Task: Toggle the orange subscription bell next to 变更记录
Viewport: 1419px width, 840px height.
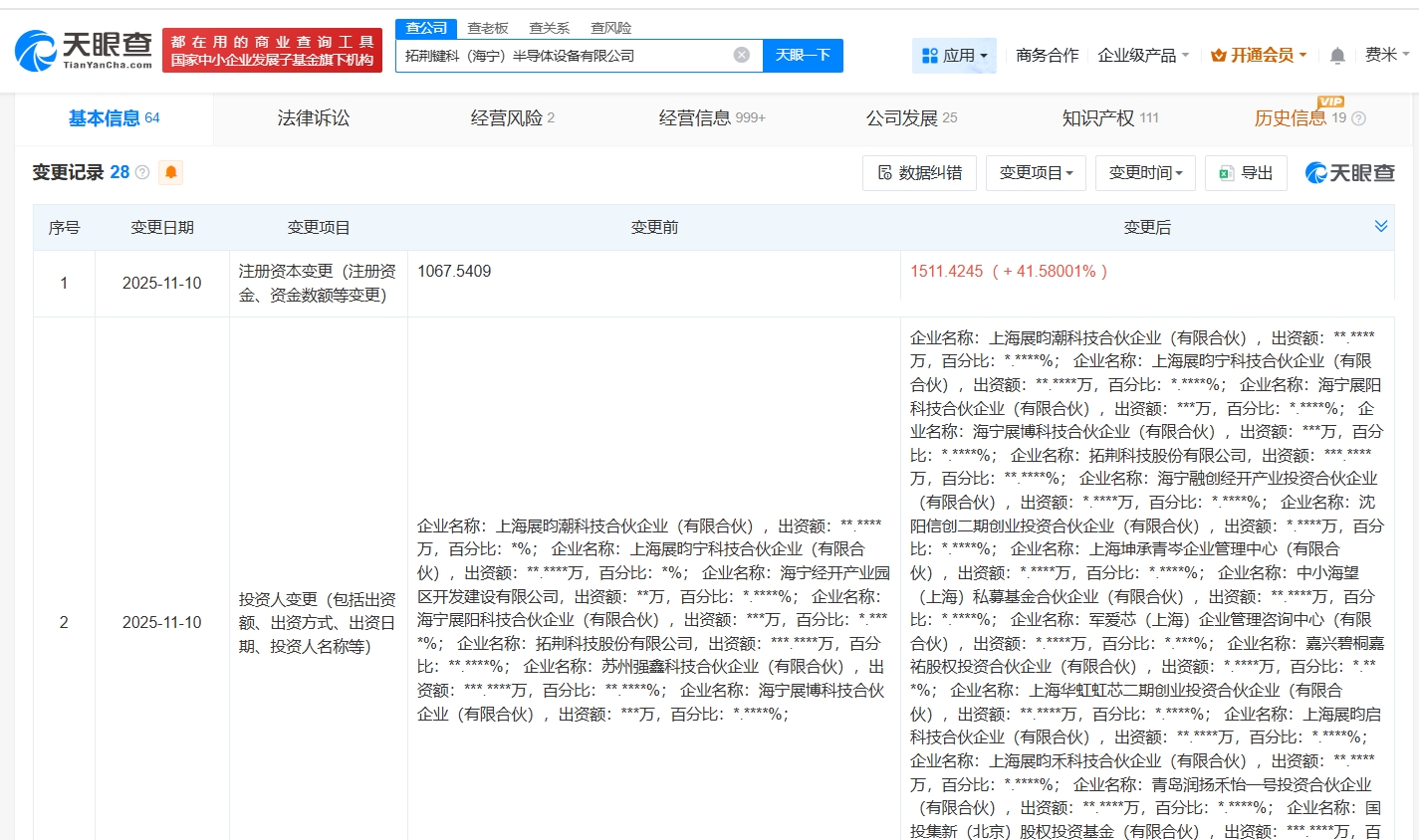Action: (170, 172)
